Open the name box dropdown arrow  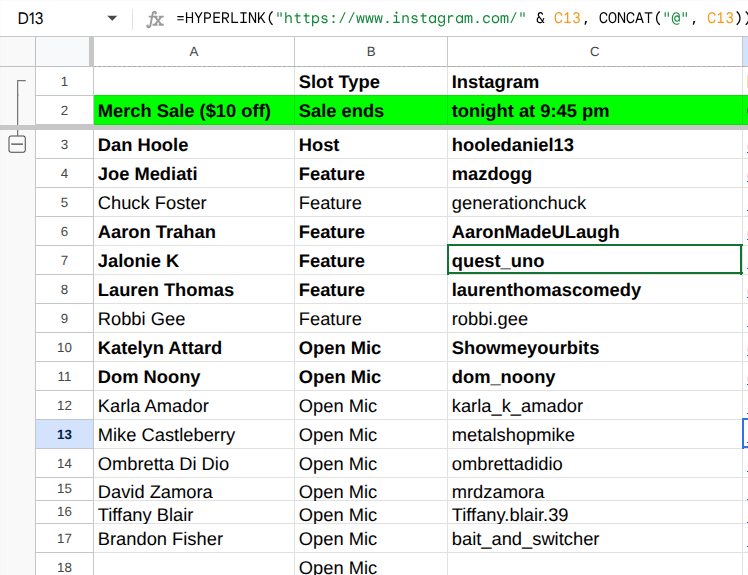click(112, 19)
